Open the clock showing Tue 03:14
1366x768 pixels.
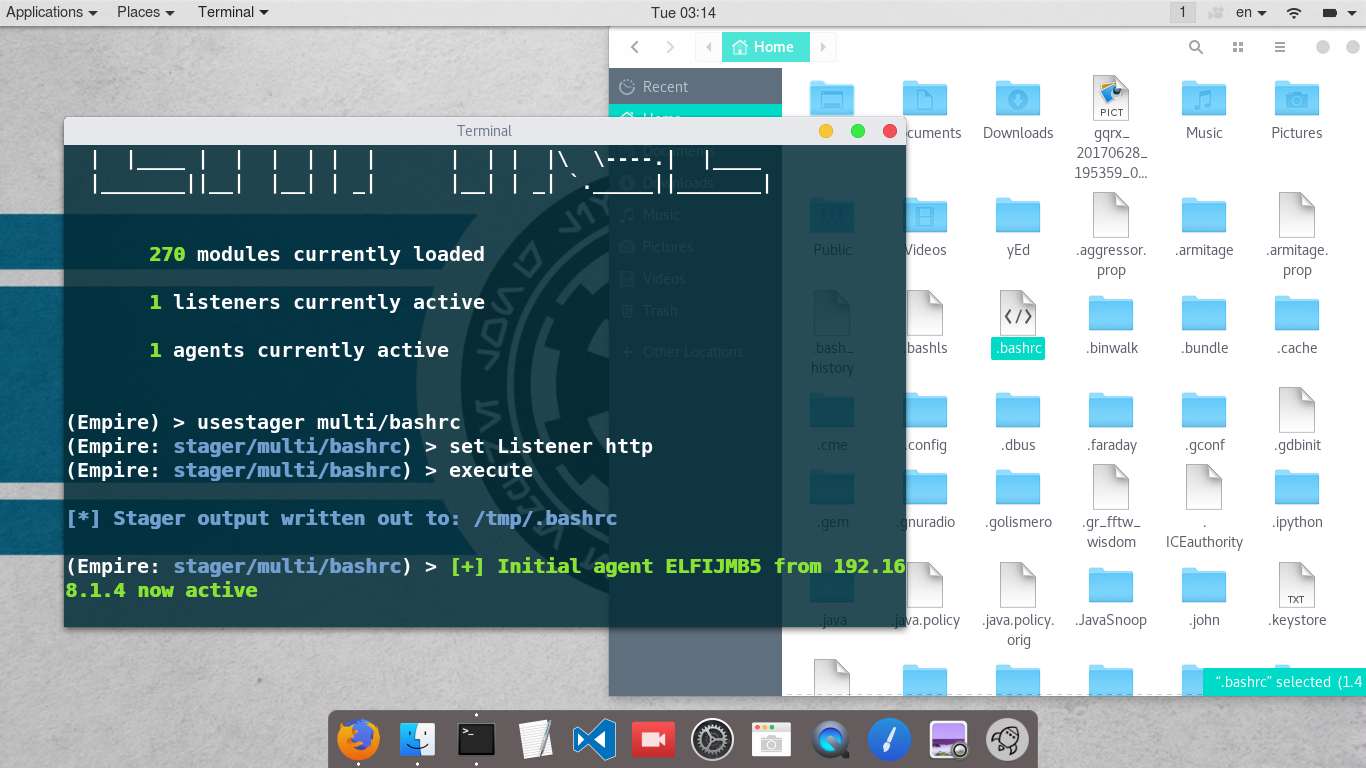683,13
